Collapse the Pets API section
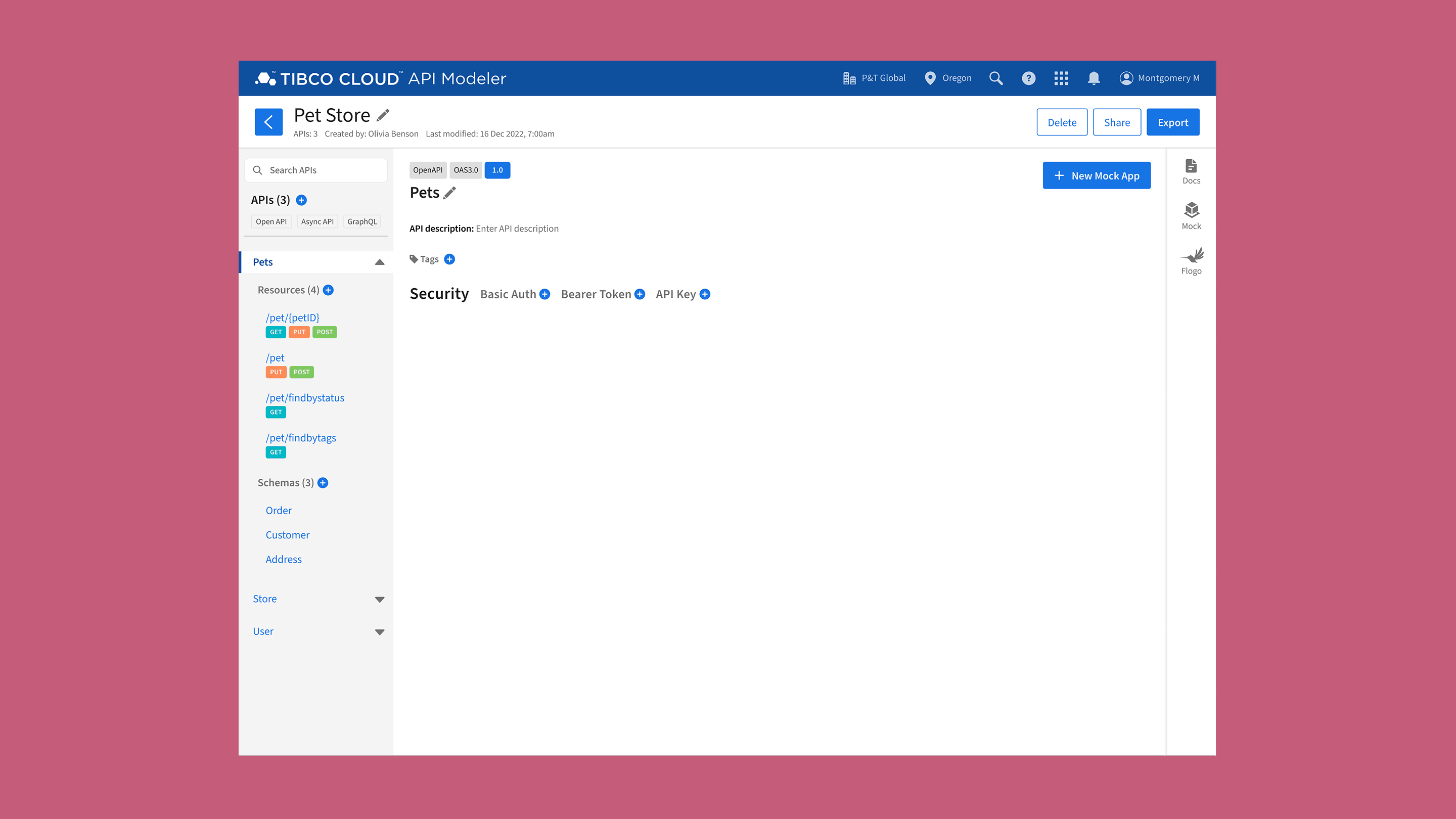The image size is (1456, 819). coord(379,262)
